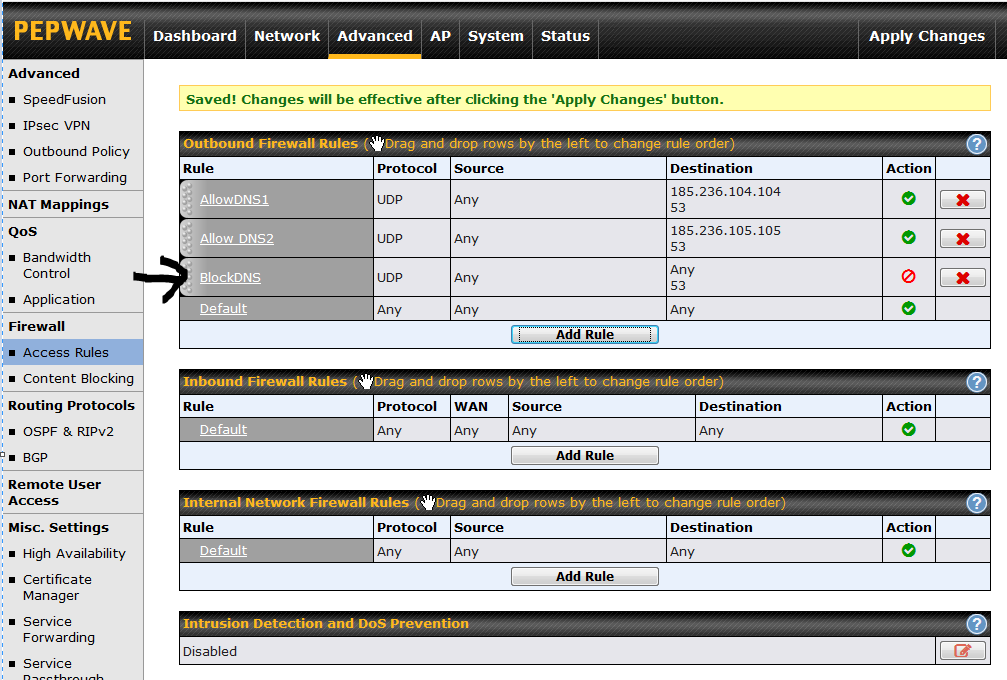Edit Intrusion Detection settings via pencil icon
The image size is (1007, 680).
961,650
